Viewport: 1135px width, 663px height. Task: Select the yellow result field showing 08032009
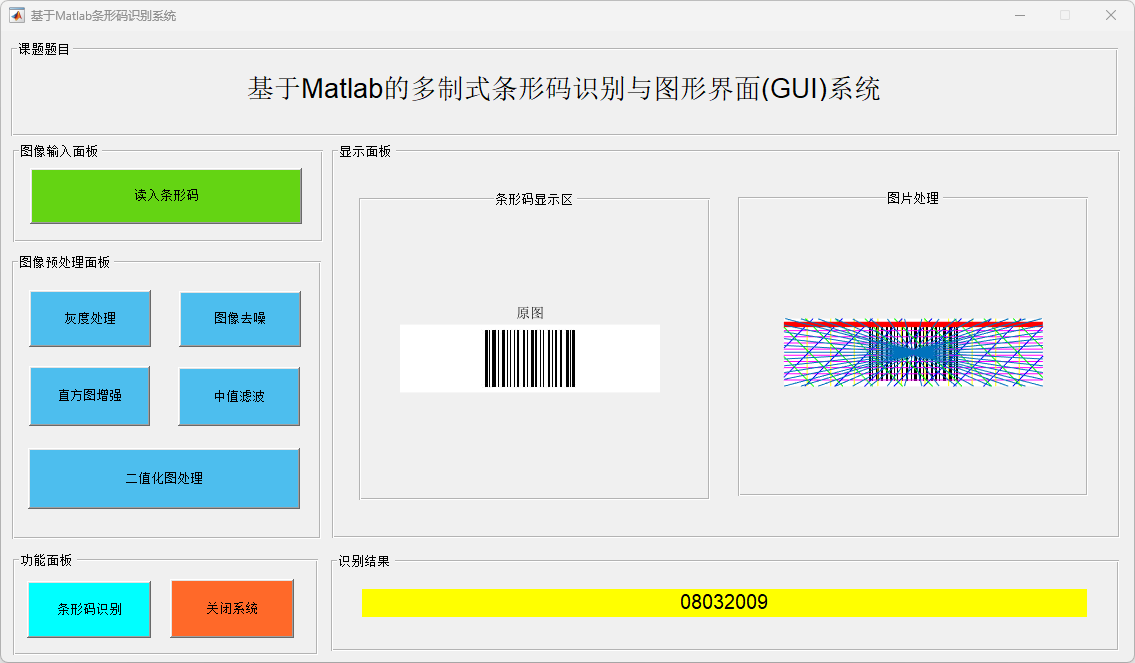tap(724, 603)
